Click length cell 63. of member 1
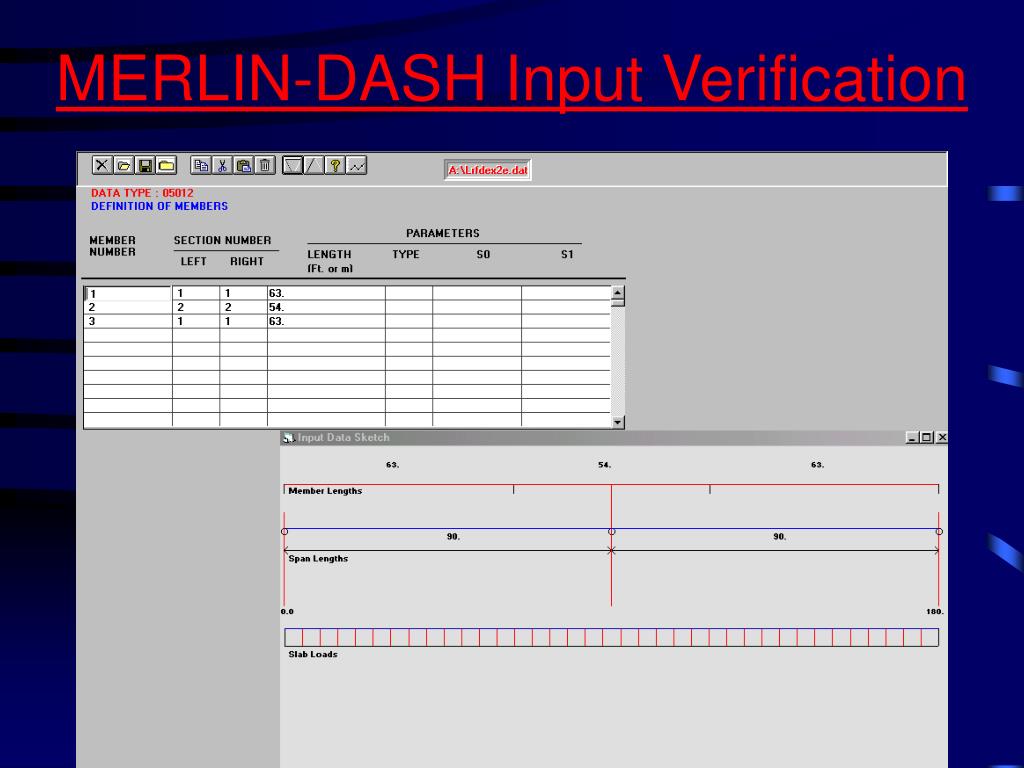 pos(326,293)
